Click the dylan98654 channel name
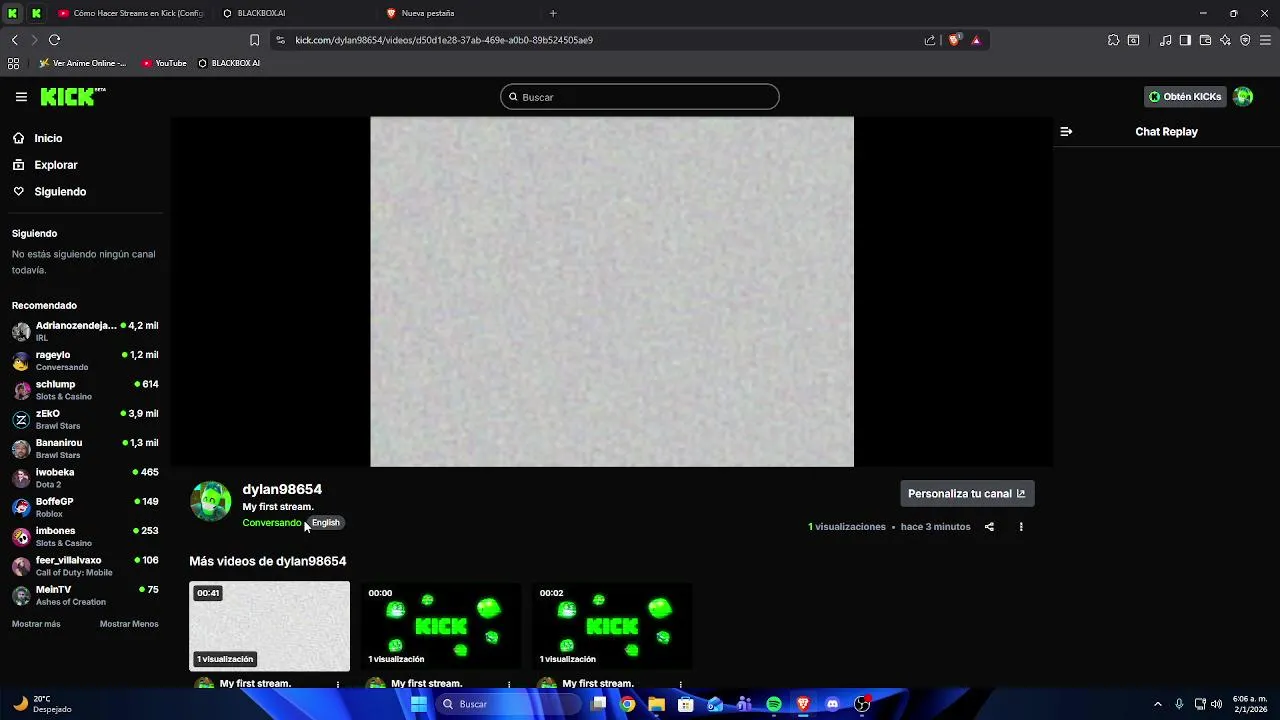This screenshot has width=1280, height=720. [x=282, y=489]
